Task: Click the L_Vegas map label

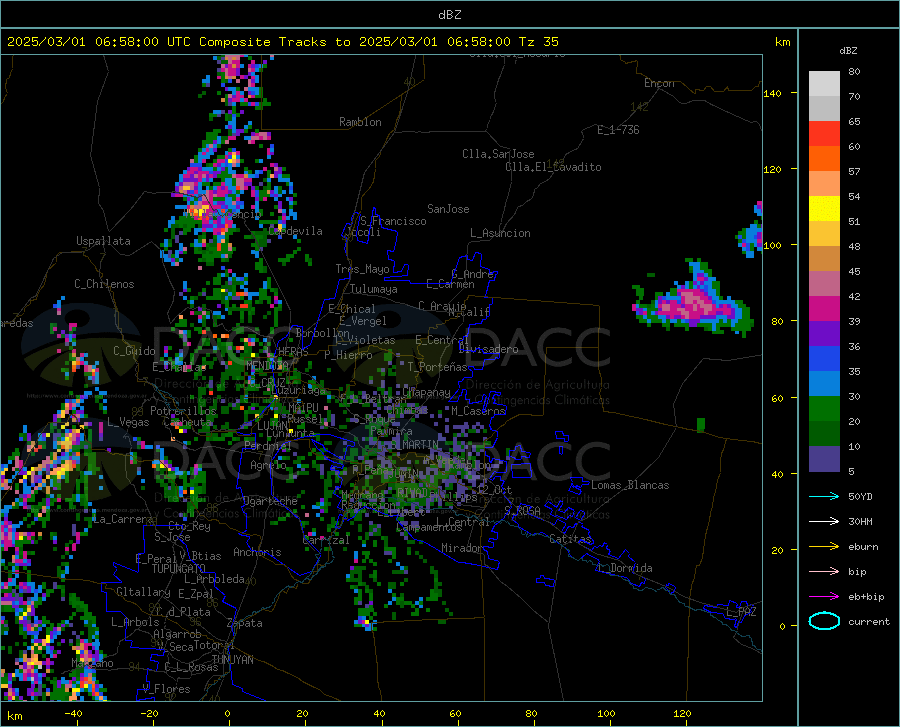Action: click(x=128, y=422)
